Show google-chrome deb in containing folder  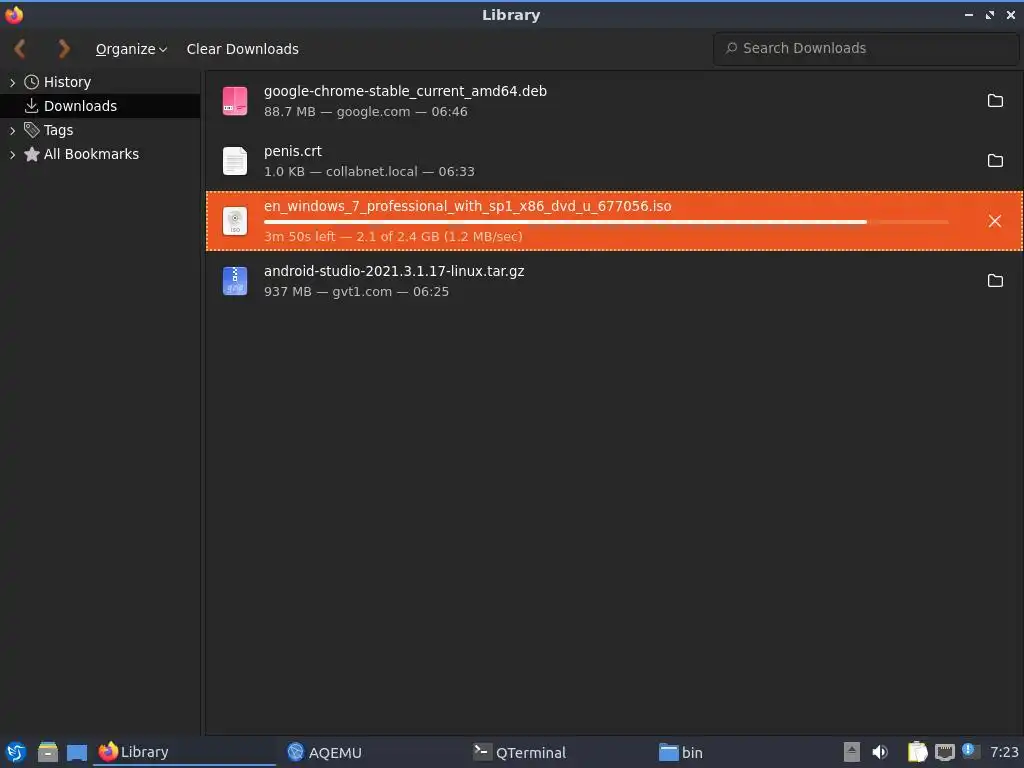(x=995, y=101)
